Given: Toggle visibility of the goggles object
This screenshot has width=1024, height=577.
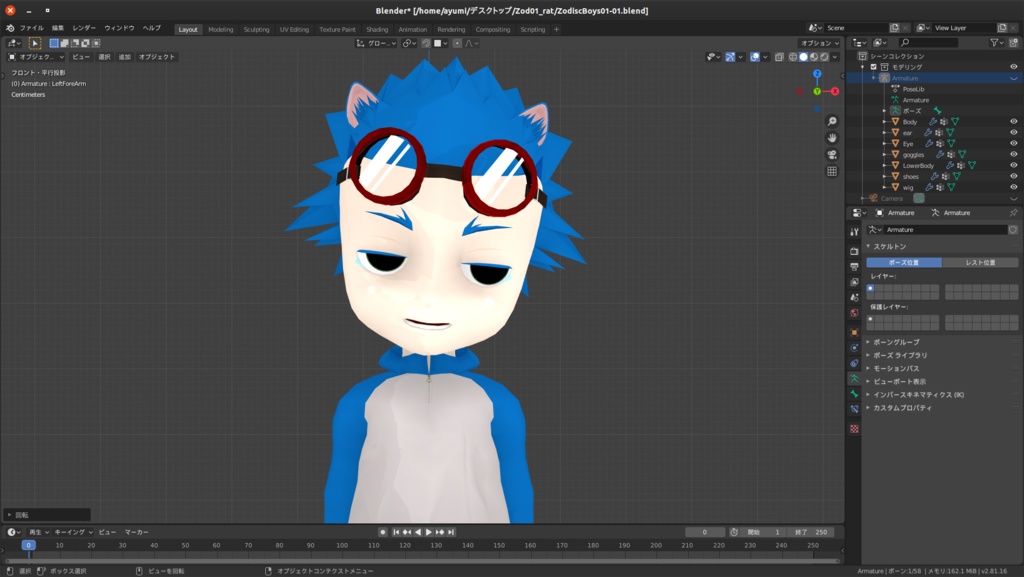Looking at the screenshot, I should [x=1015, y=154].
